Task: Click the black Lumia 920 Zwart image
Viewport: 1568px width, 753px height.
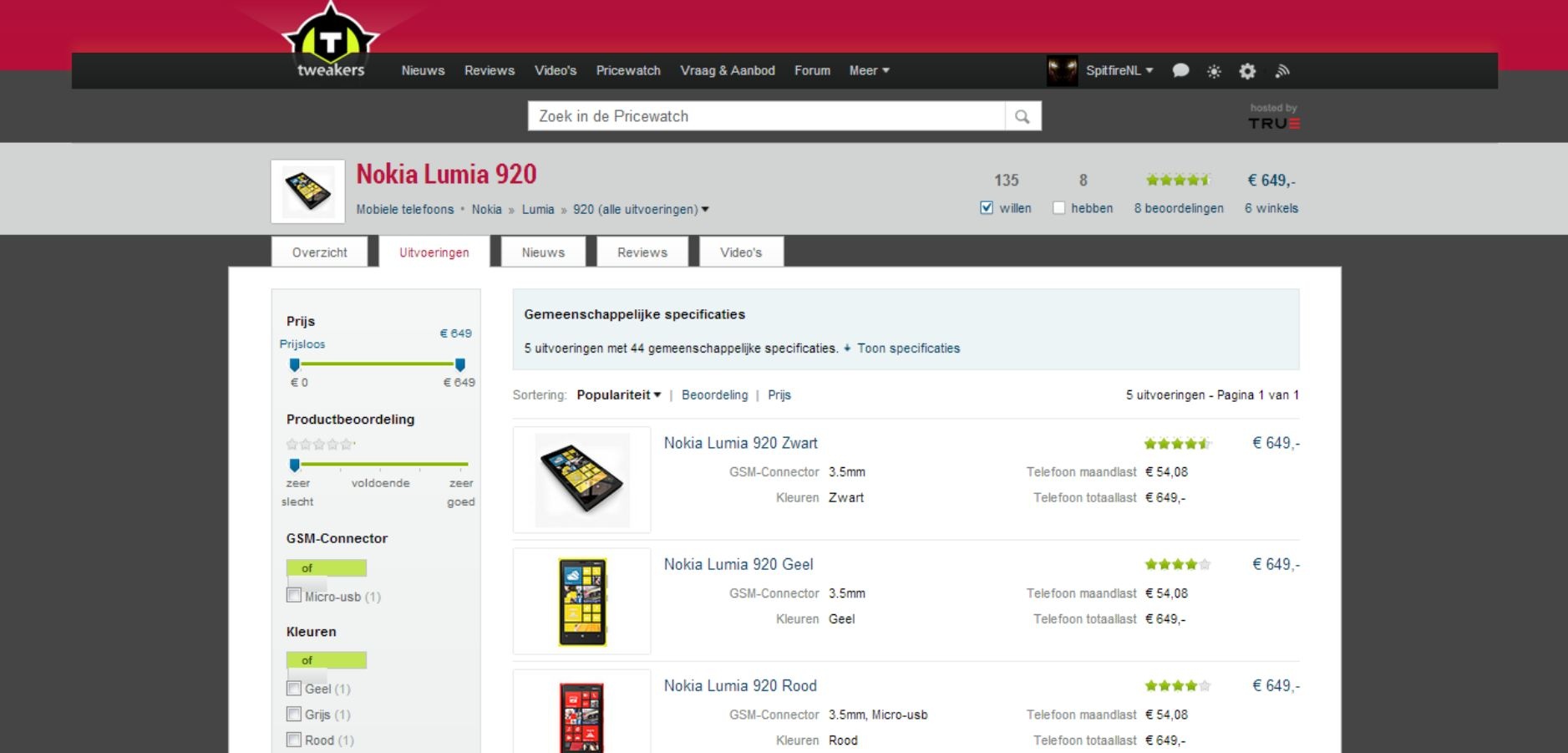Action: [x=582, y=480]
